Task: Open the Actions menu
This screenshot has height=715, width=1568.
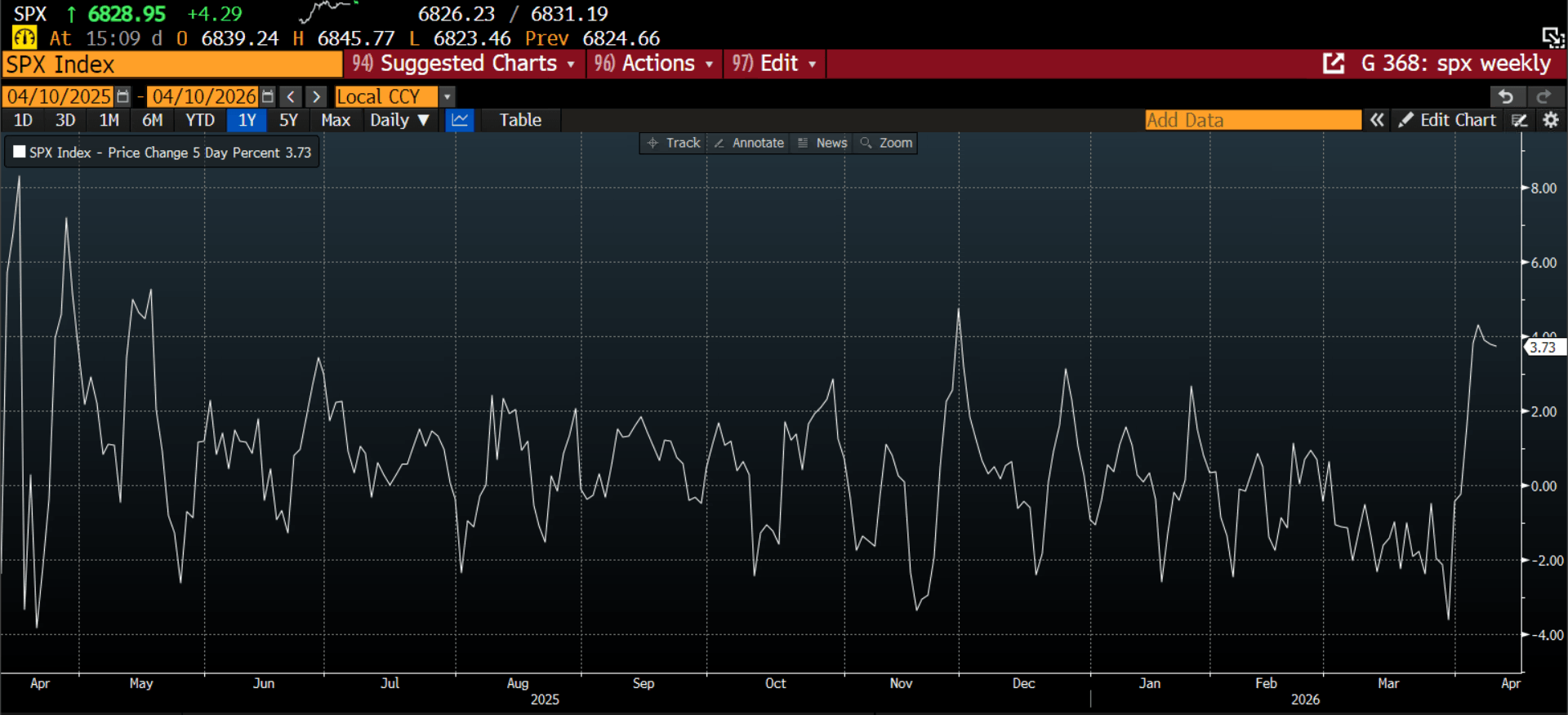Action: [x=653, y=64]
